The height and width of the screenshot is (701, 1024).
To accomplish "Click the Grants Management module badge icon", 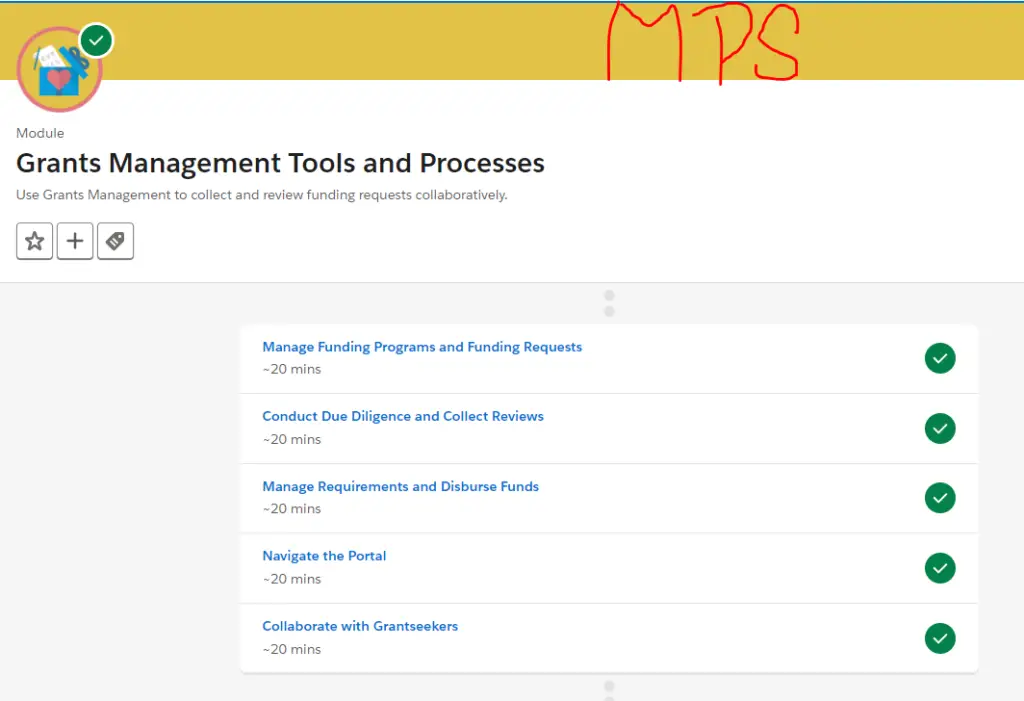I will click(x=60, y=68).
